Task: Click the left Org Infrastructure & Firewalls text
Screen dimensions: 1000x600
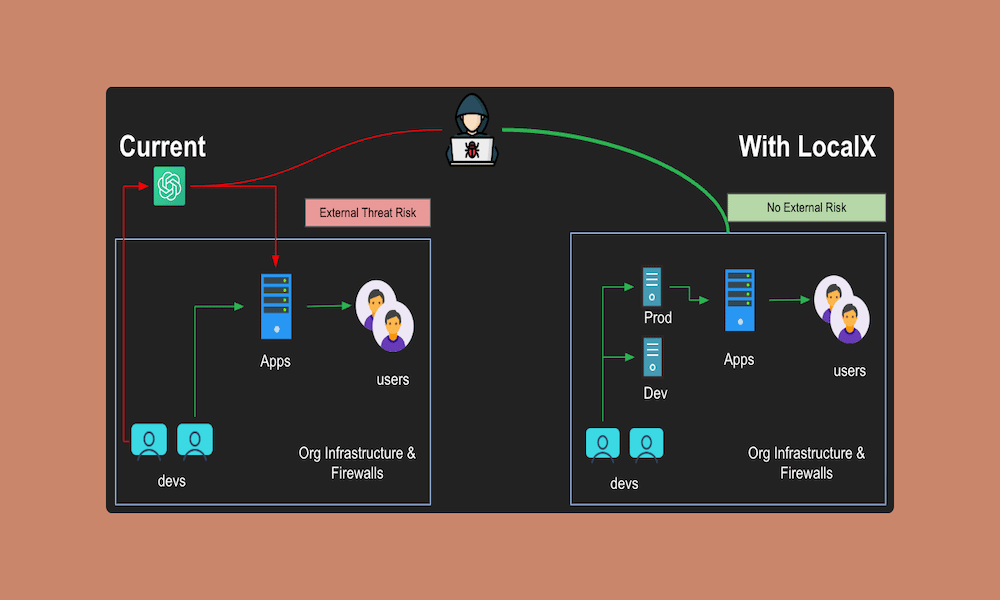Action: [357, 463]
